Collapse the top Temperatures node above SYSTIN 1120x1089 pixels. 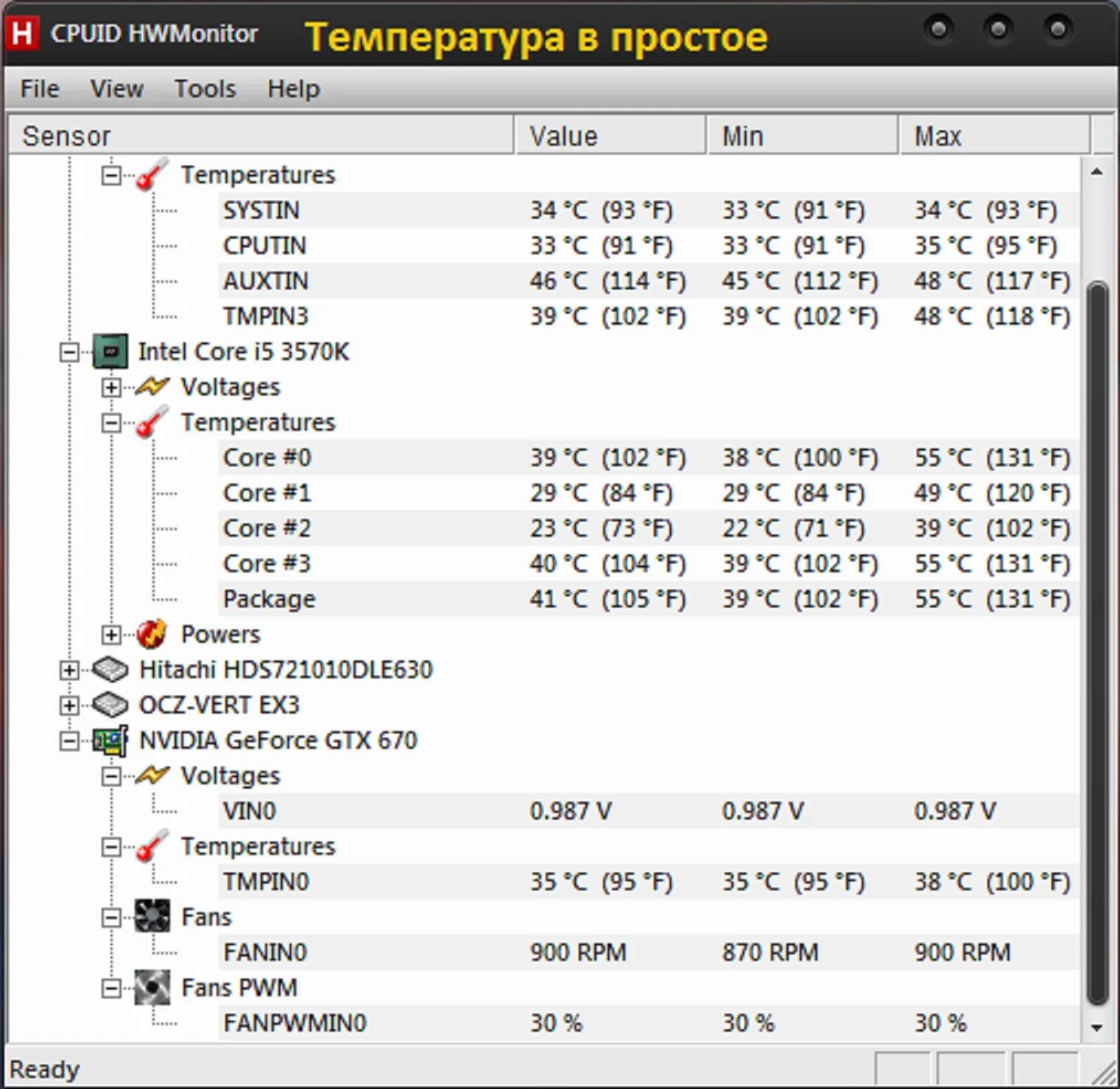tap(111, 175)
